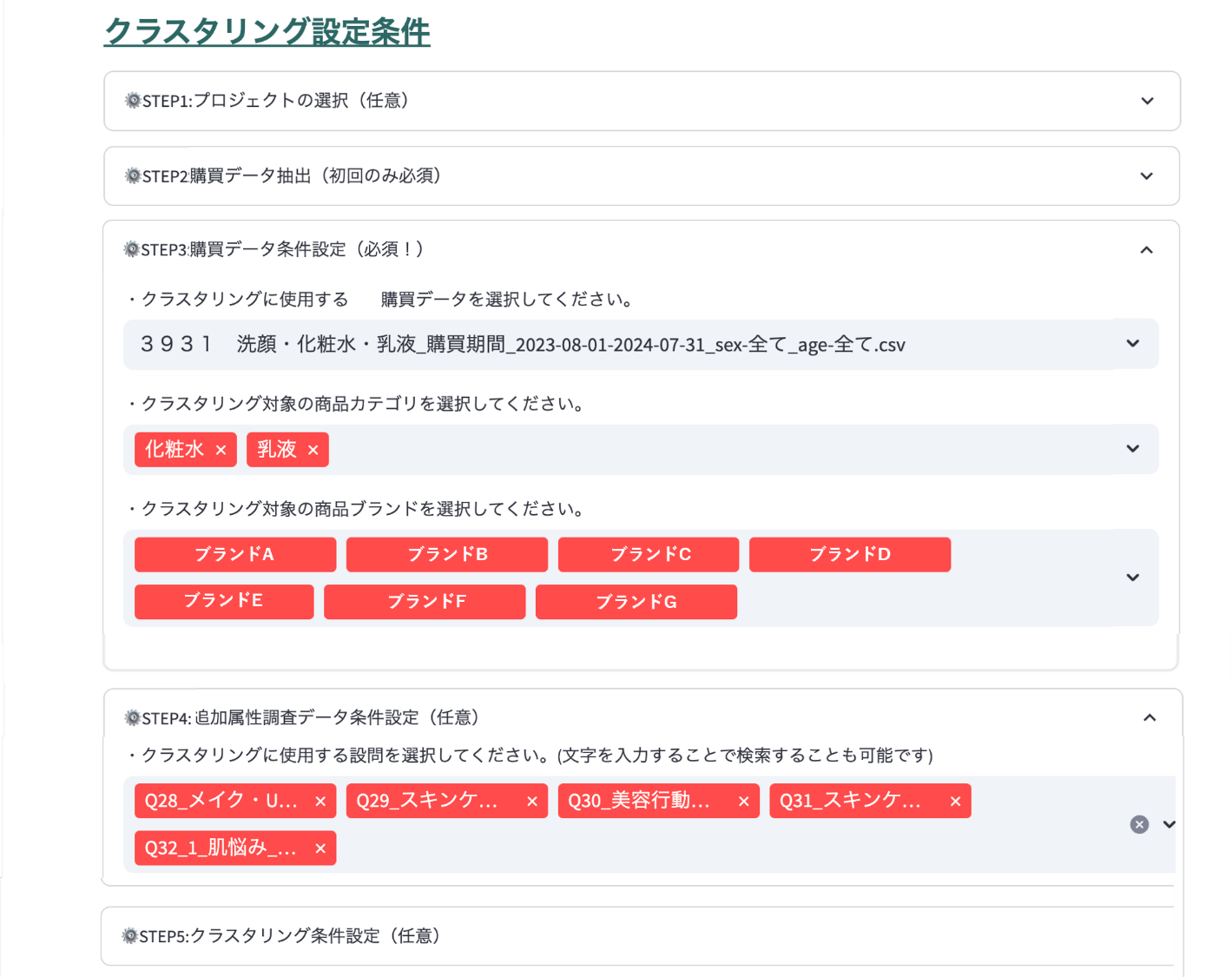Click the 化粧水 tag label
The width and height of the screenshot is (1232, 977).
tap(175, 450)
